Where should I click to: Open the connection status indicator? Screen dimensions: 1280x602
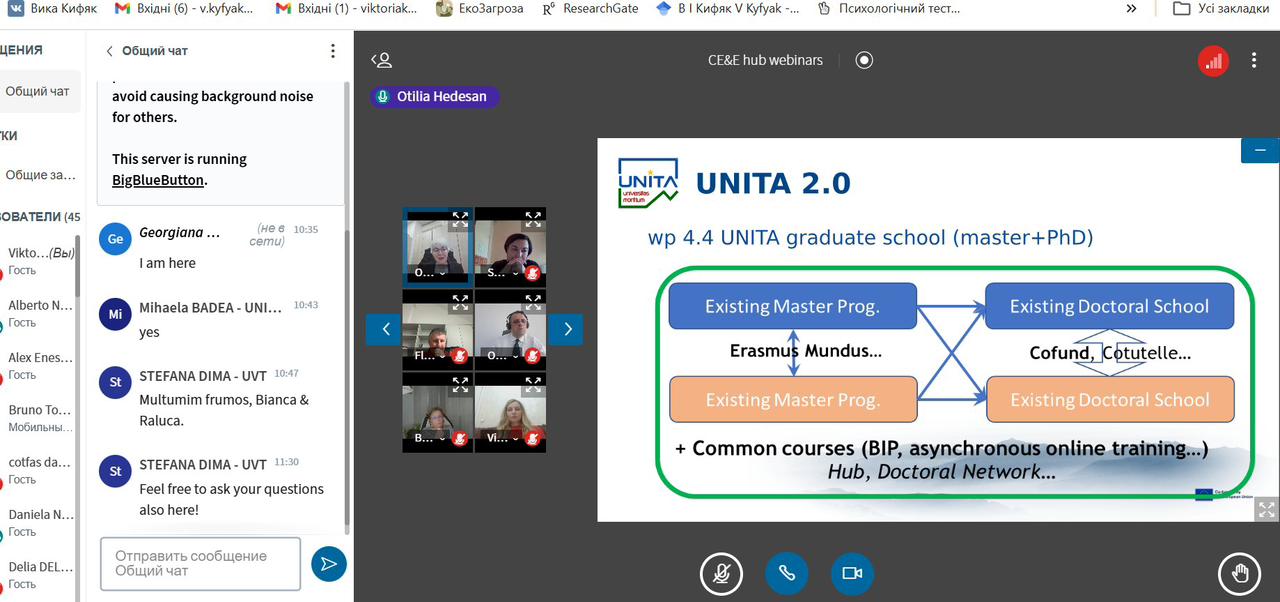point(1213,61)
